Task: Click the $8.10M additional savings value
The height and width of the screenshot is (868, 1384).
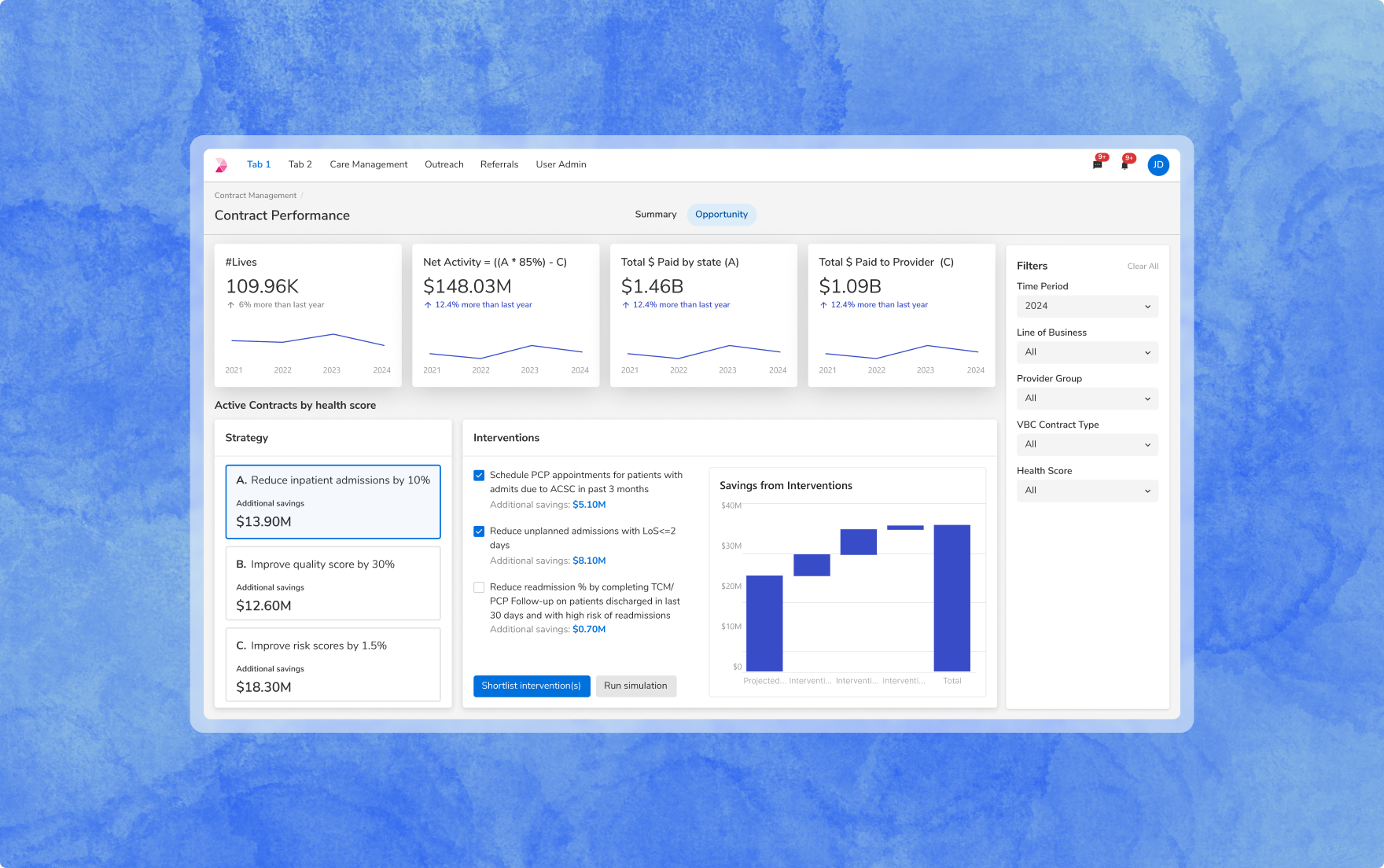Action: coord(589,561)
